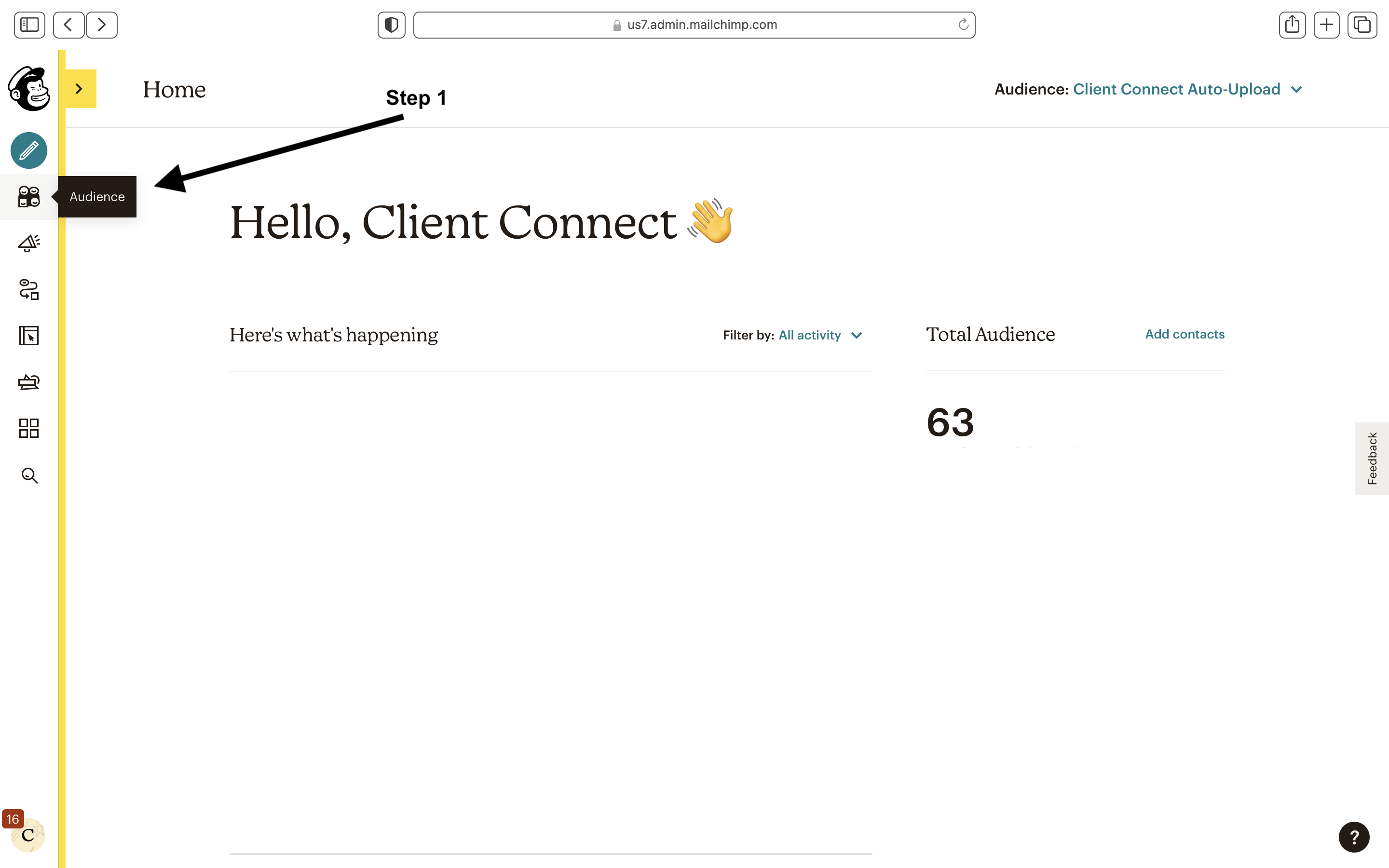Open Integrations grid icon
Image resolution: width=1389 pixels, height=868 pixels.
29,428
